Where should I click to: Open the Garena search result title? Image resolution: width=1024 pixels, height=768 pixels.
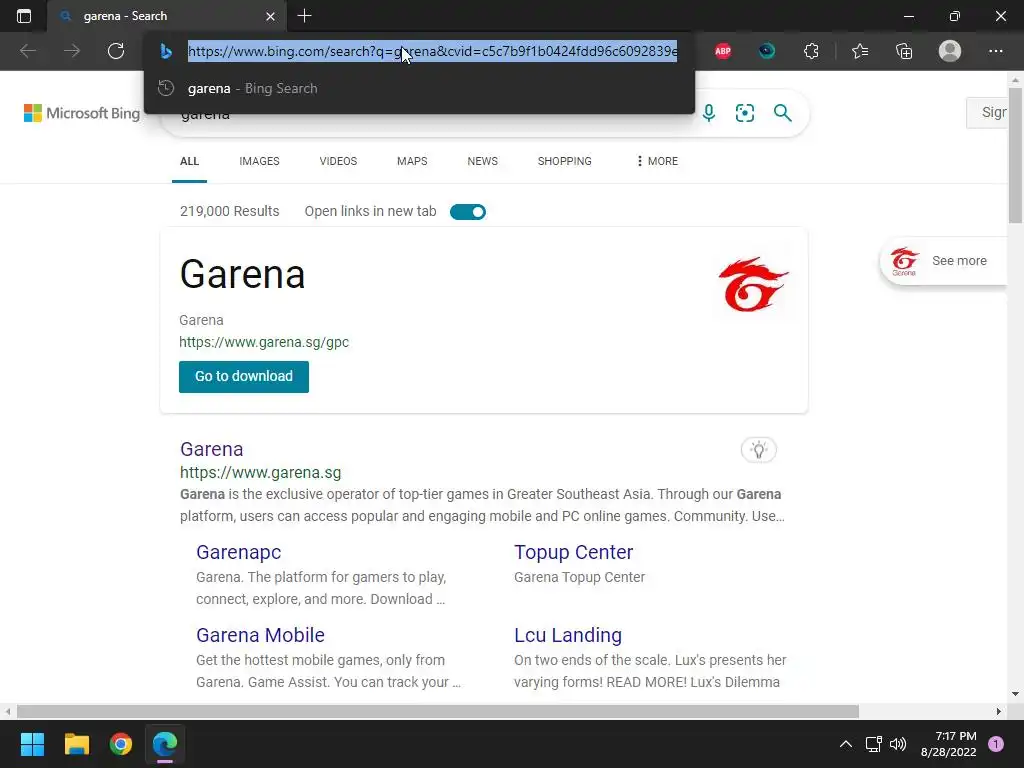[212, 449]
